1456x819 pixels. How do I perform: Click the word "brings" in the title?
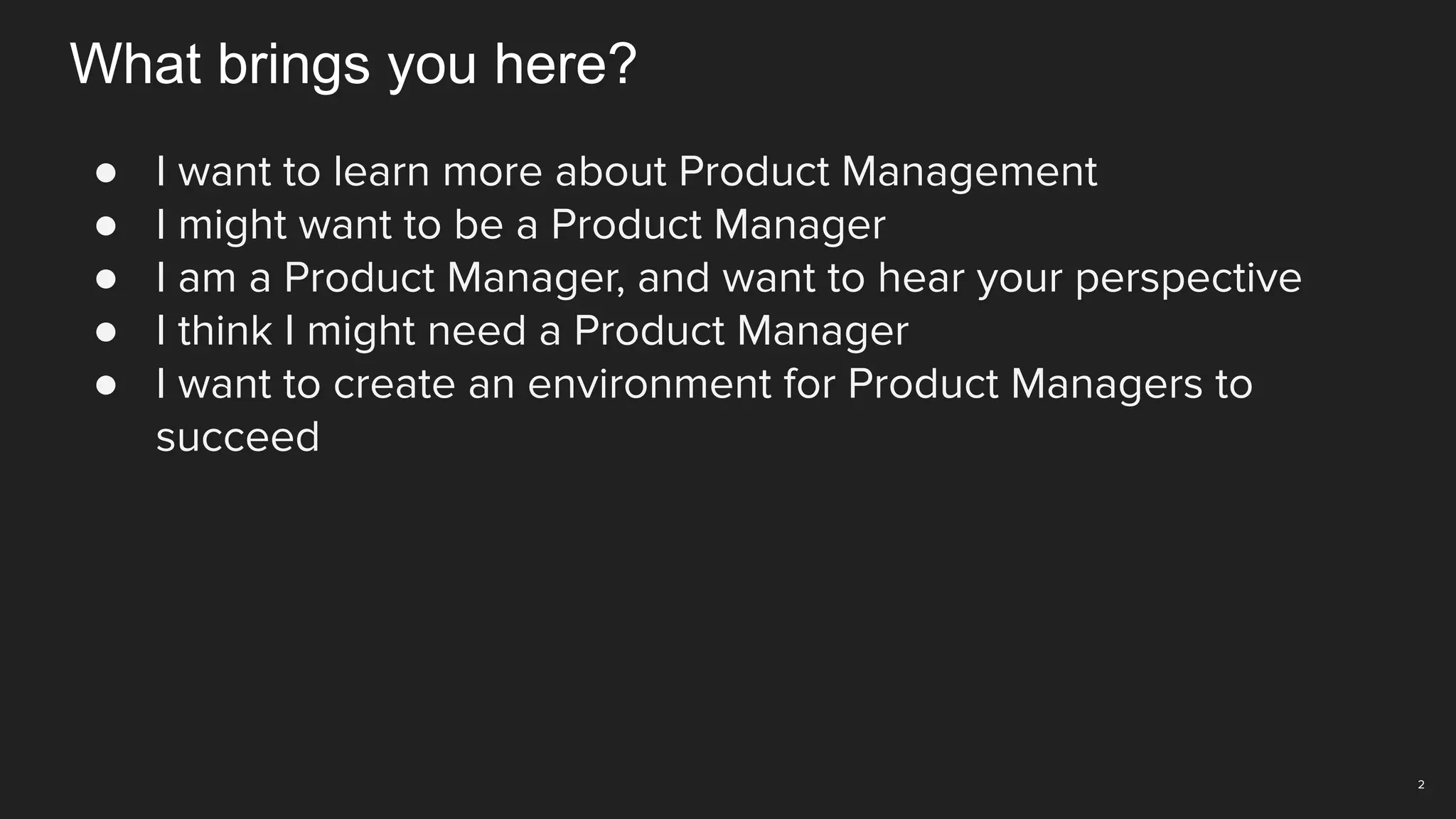(x=293, y=65)
